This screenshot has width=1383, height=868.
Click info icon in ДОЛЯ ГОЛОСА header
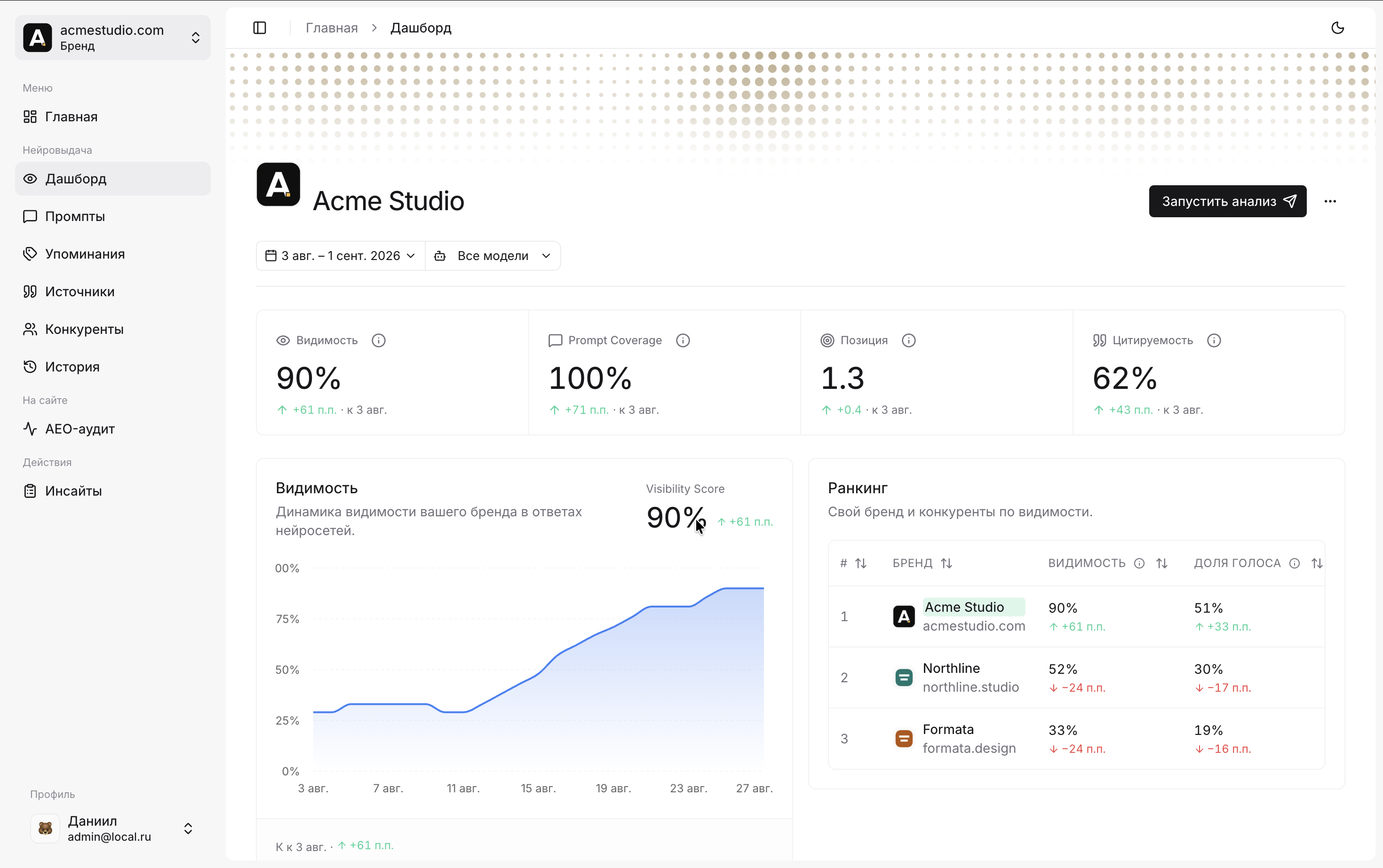(1295, 563)
